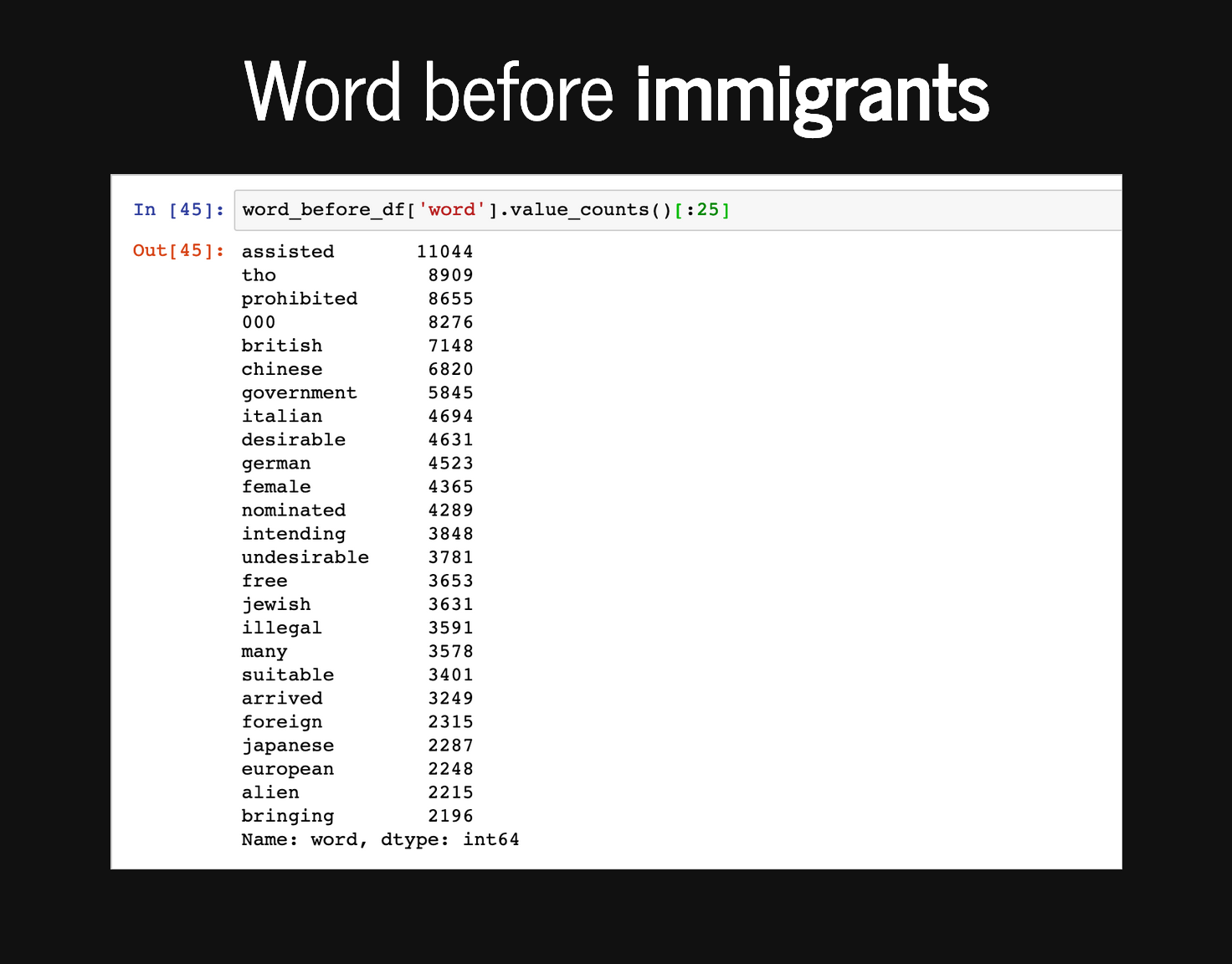Click the word 'prohibited'
Image resolution: width=1232 pixels, height=964 pixels.
[300, 299]
